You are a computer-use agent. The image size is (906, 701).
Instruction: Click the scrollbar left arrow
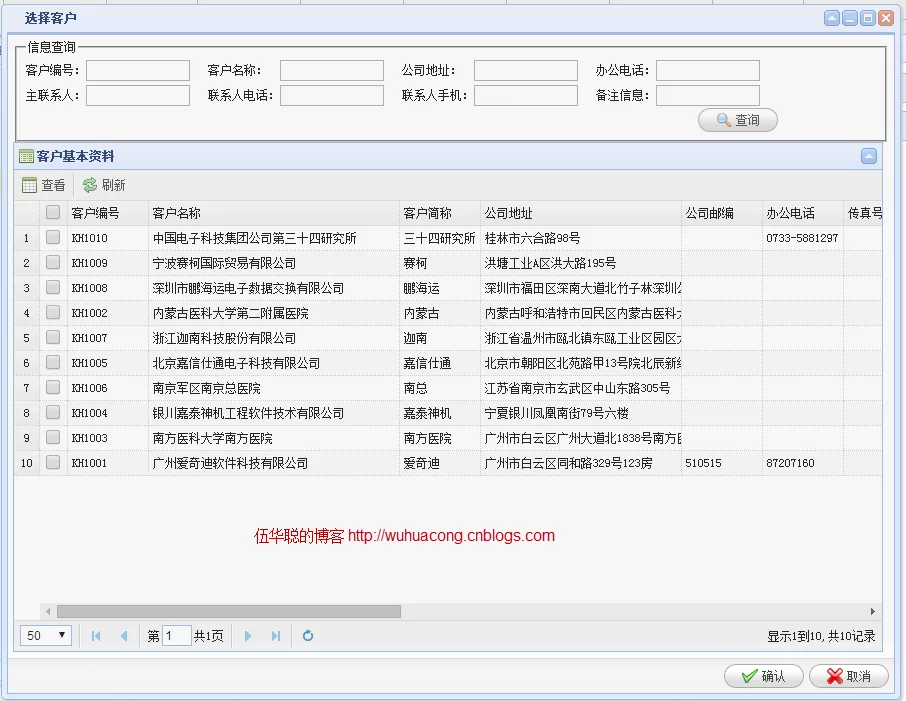(48, 611)
